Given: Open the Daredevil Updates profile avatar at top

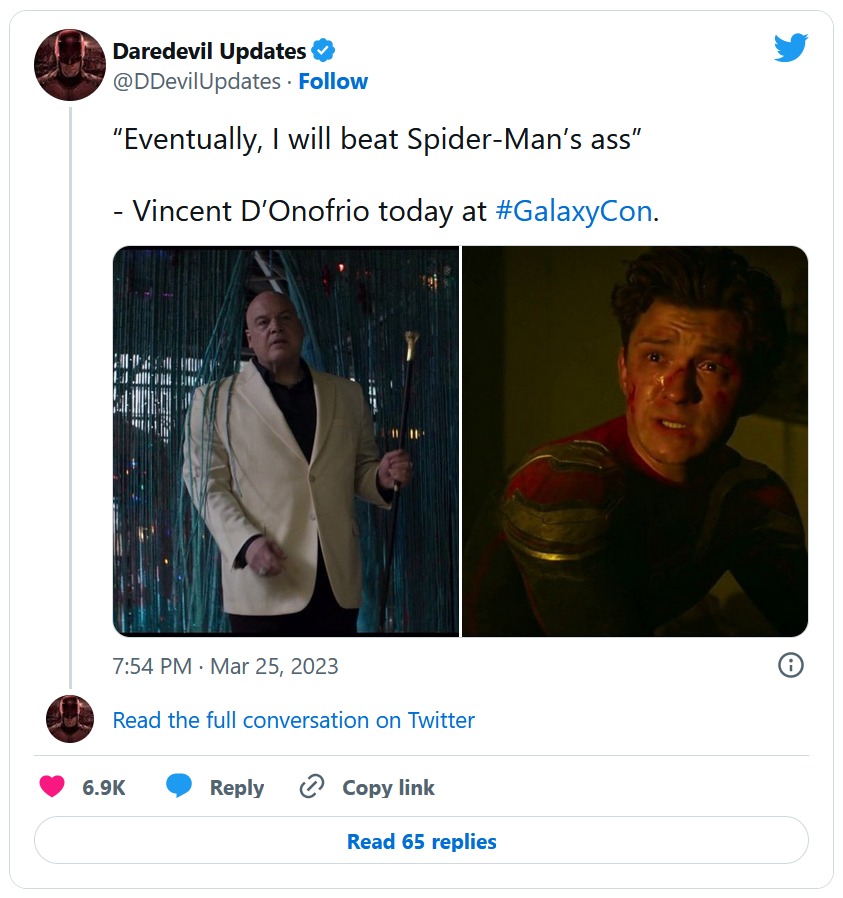Looking at the screenshot, I should (x=69, y=65).
